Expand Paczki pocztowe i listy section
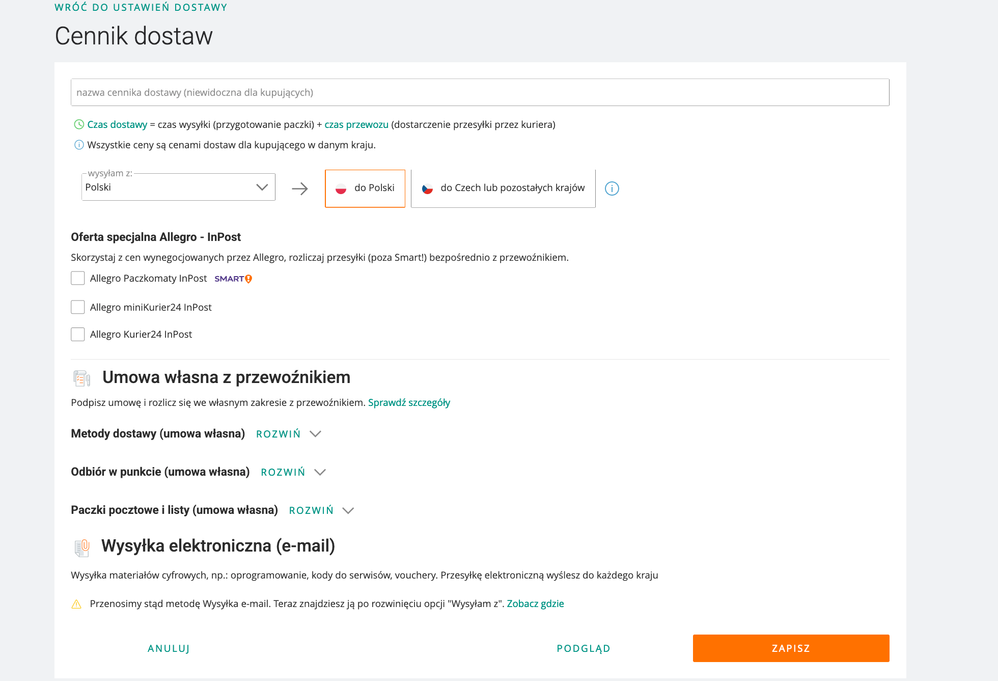The height and width of the screenshot is (681, 998). click(x=322, y=510)
